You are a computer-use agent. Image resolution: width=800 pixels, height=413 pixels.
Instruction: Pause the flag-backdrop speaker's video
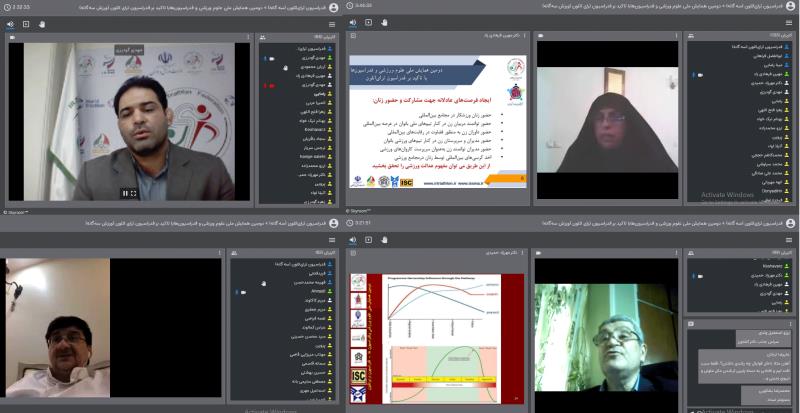tap(125, 193)
